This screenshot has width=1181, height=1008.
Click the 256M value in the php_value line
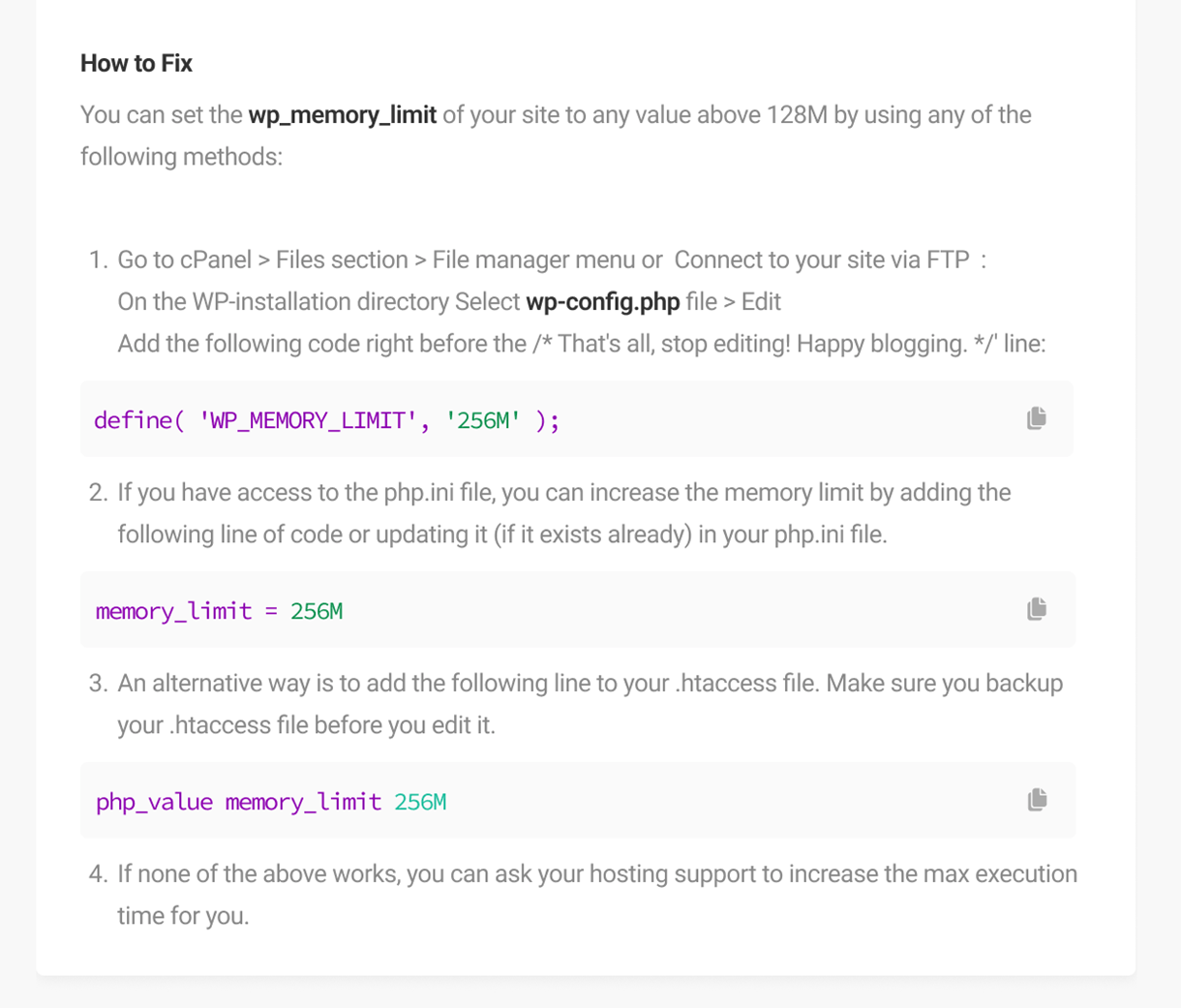click(x=420, y=802)
